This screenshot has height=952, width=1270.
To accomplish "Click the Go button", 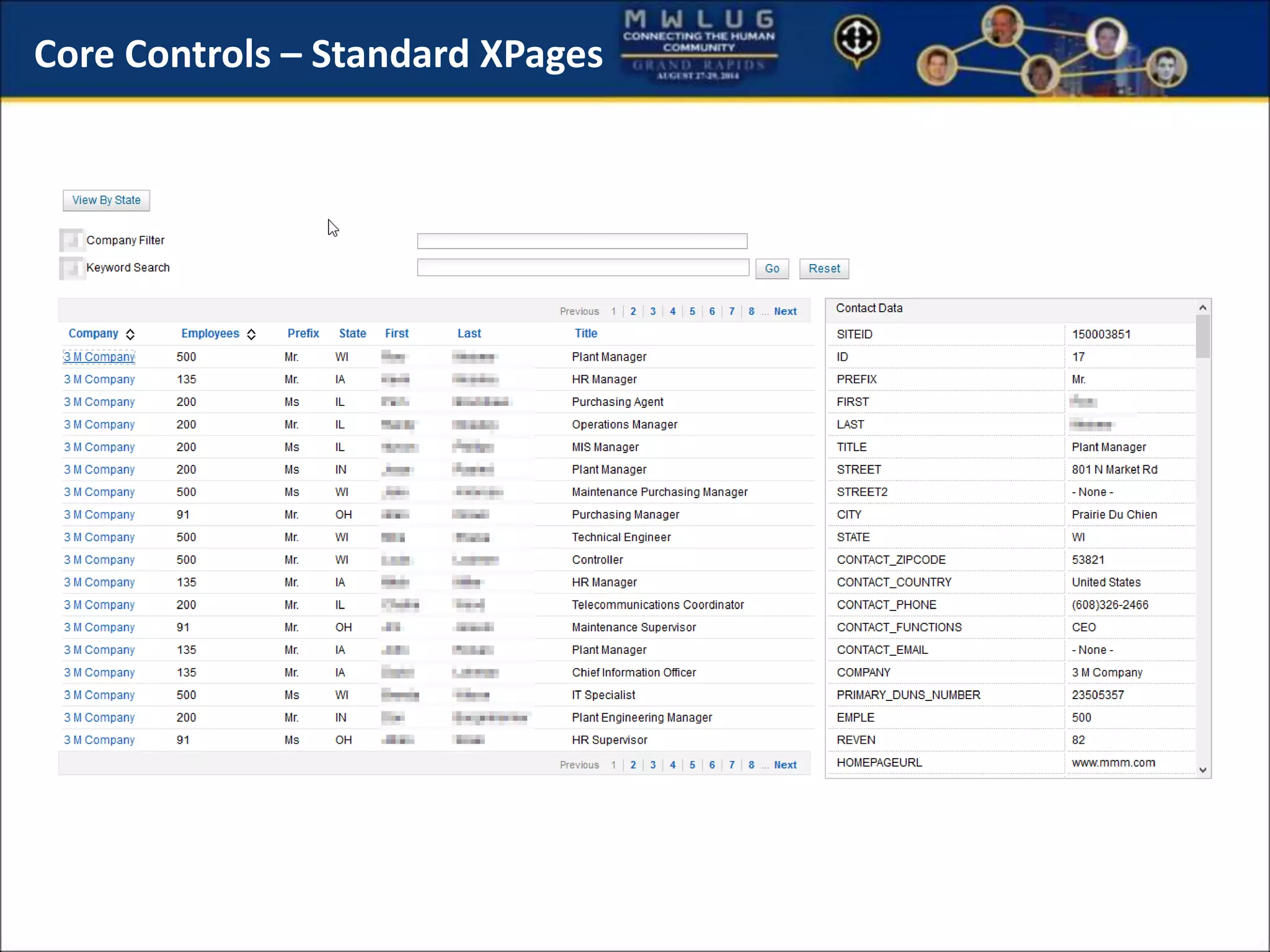I will pos(772,268).
